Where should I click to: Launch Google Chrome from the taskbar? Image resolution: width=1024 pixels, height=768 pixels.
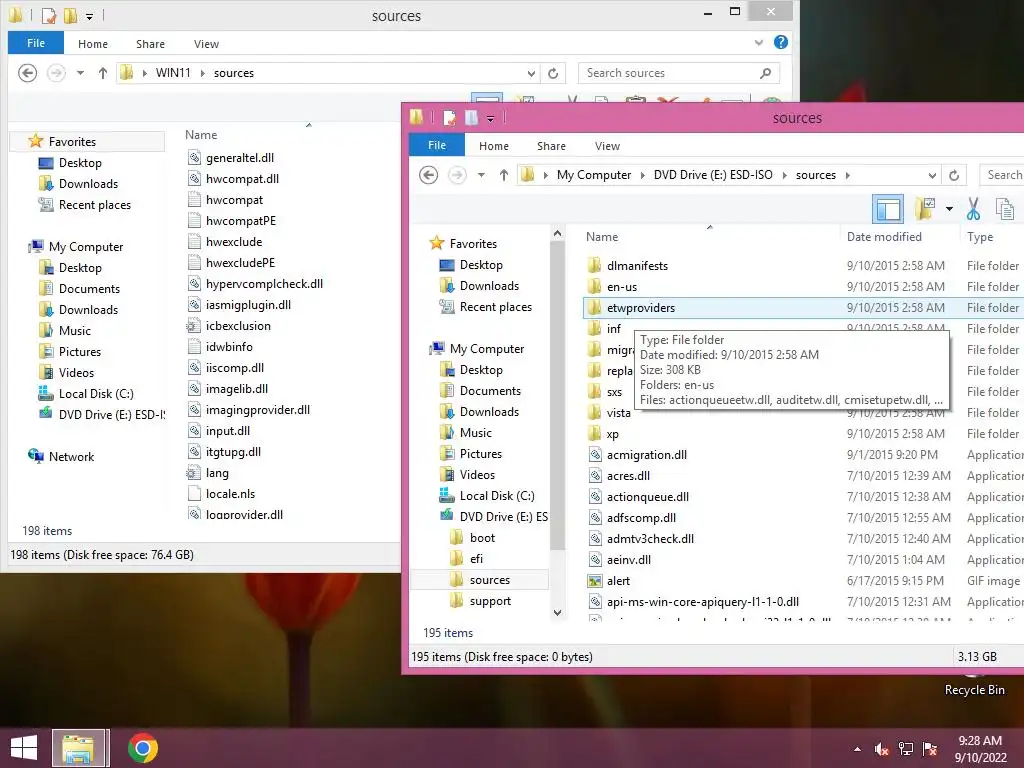point(142,748)
